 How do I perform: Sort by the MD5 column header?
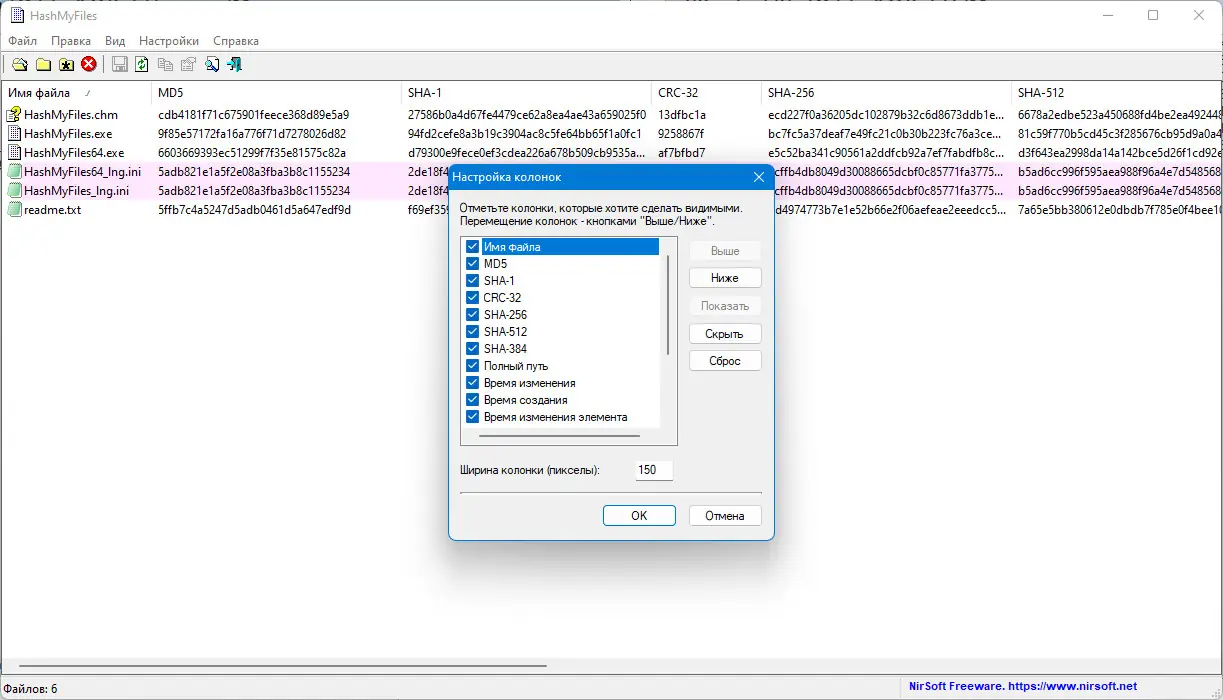[x=277, y=93]
